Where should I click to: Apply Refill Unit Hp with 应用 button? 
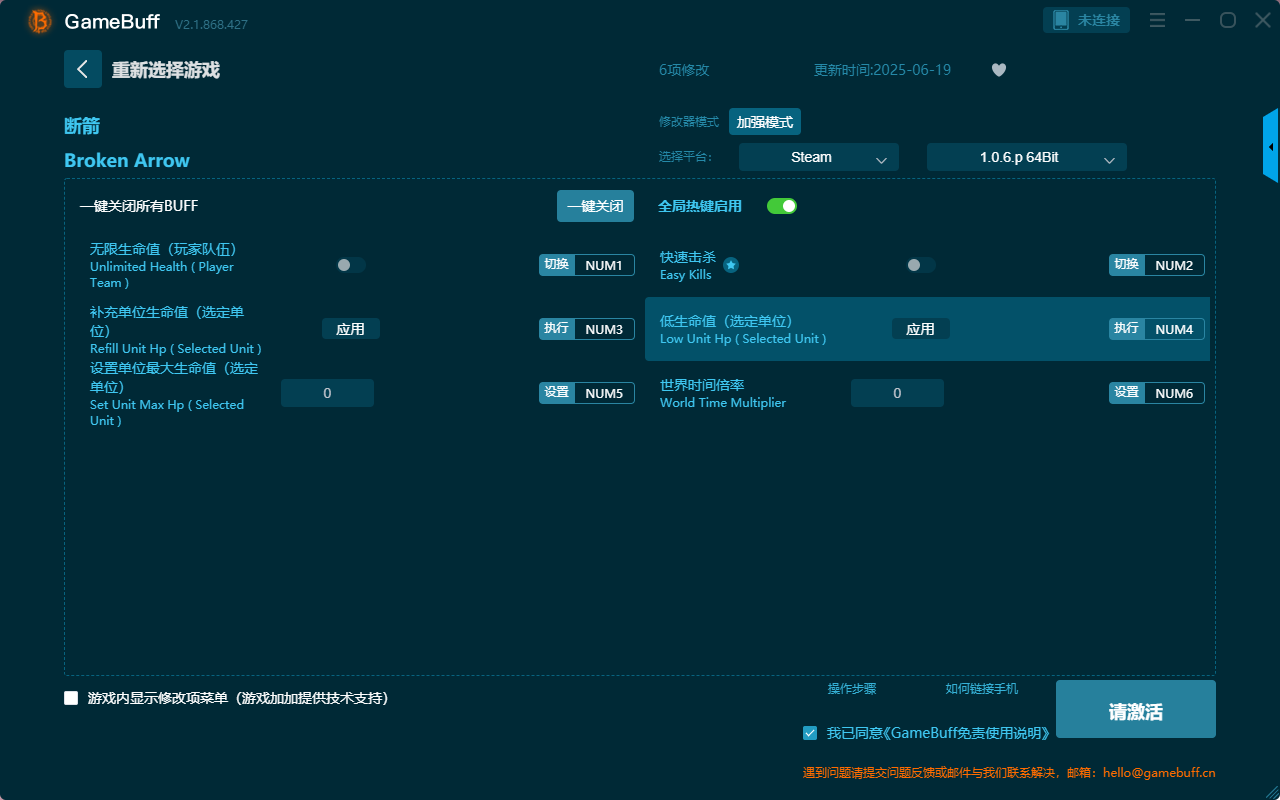tap(350, 328)
